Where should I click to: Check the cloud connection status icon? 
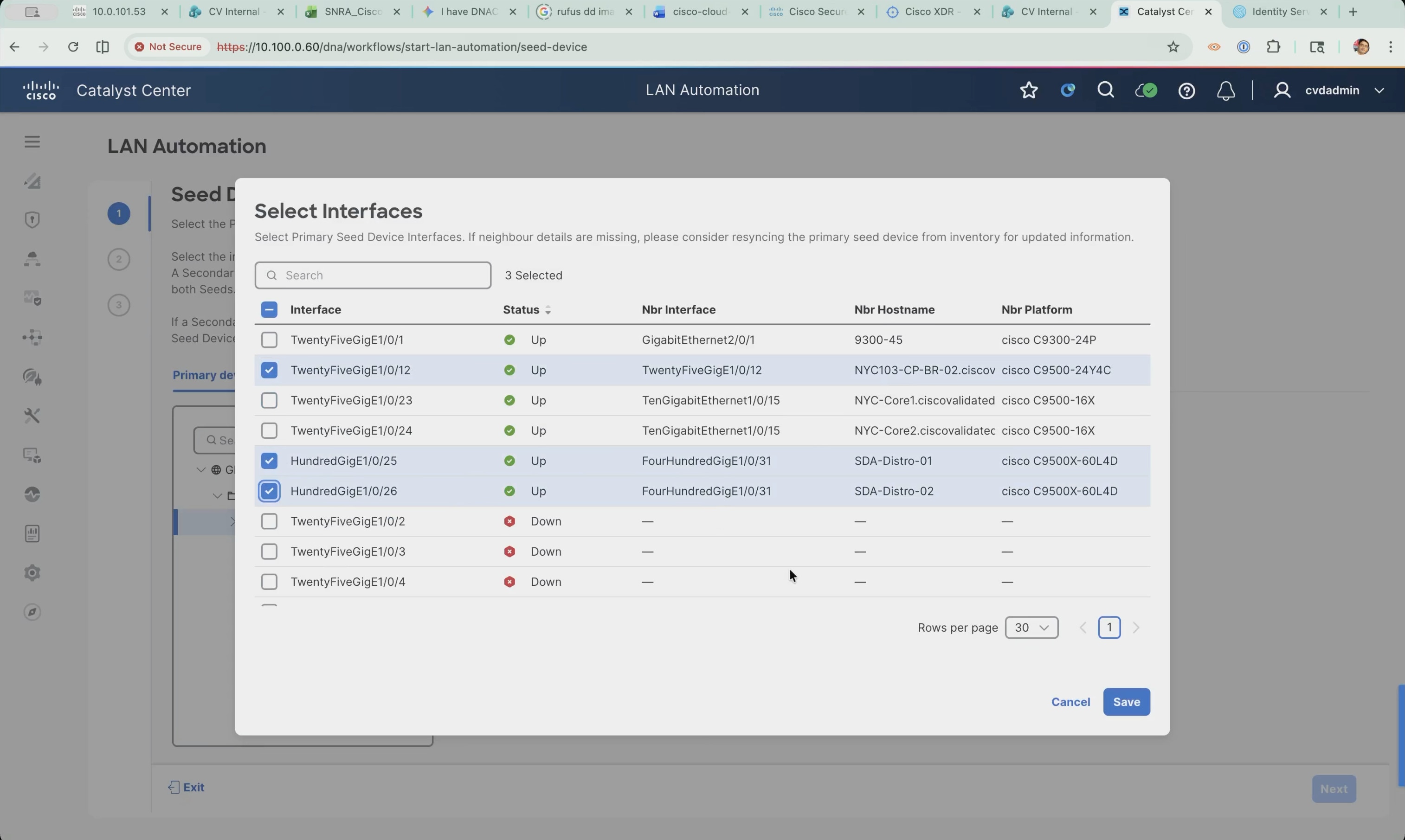click(x=1146, y=90)
